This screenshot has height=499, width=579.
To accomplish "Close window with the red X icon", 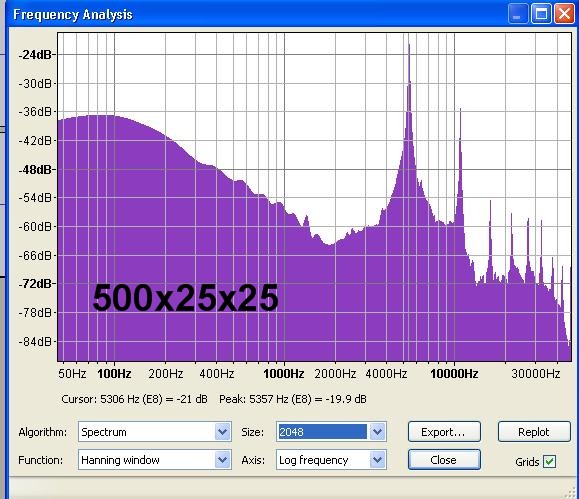I will [565, 14].
